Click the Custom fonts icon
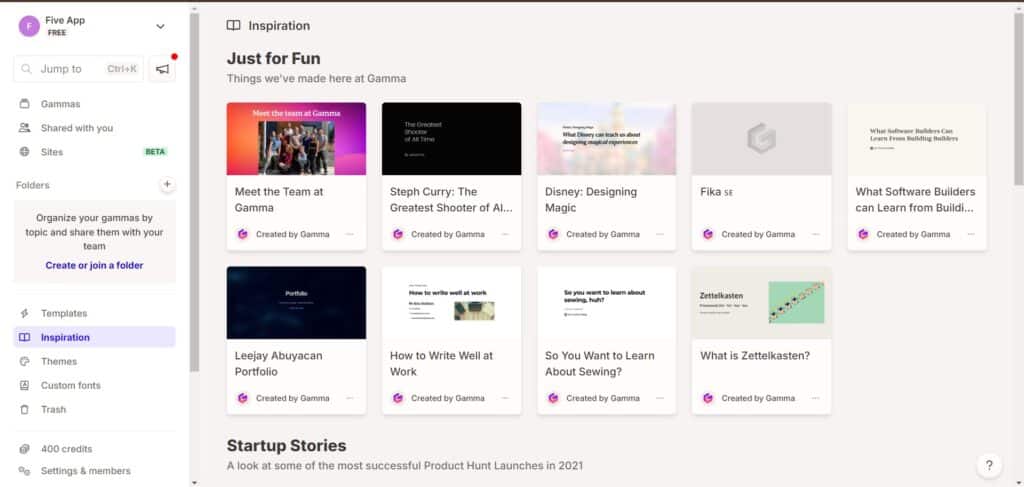Screen dimensions: 1024x487 [x=25, y=386]
